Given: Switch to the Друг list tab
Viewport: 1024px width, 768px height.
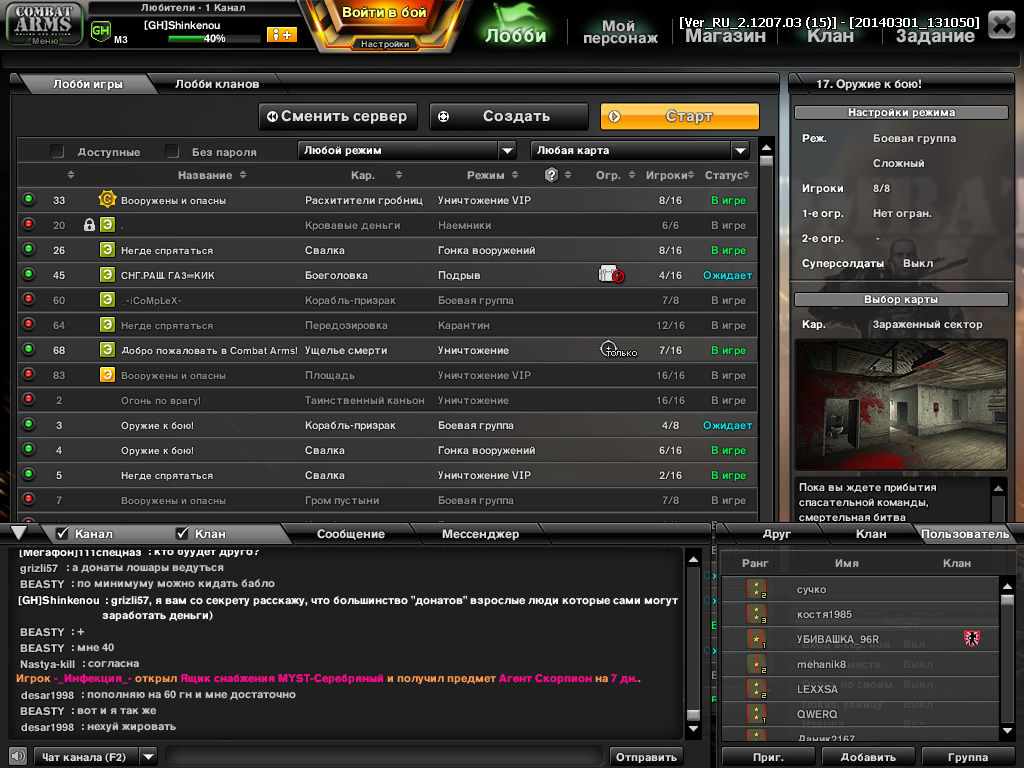Looking at the screenshot, I should coord(776,534).
